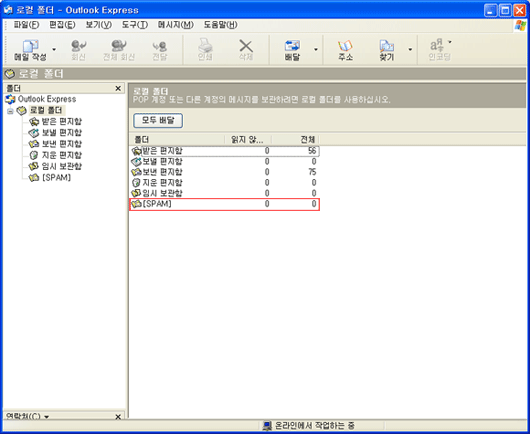Open the 파일(F) menu
The width and height of the screenshot is (530, 434).
pos(26,25)
